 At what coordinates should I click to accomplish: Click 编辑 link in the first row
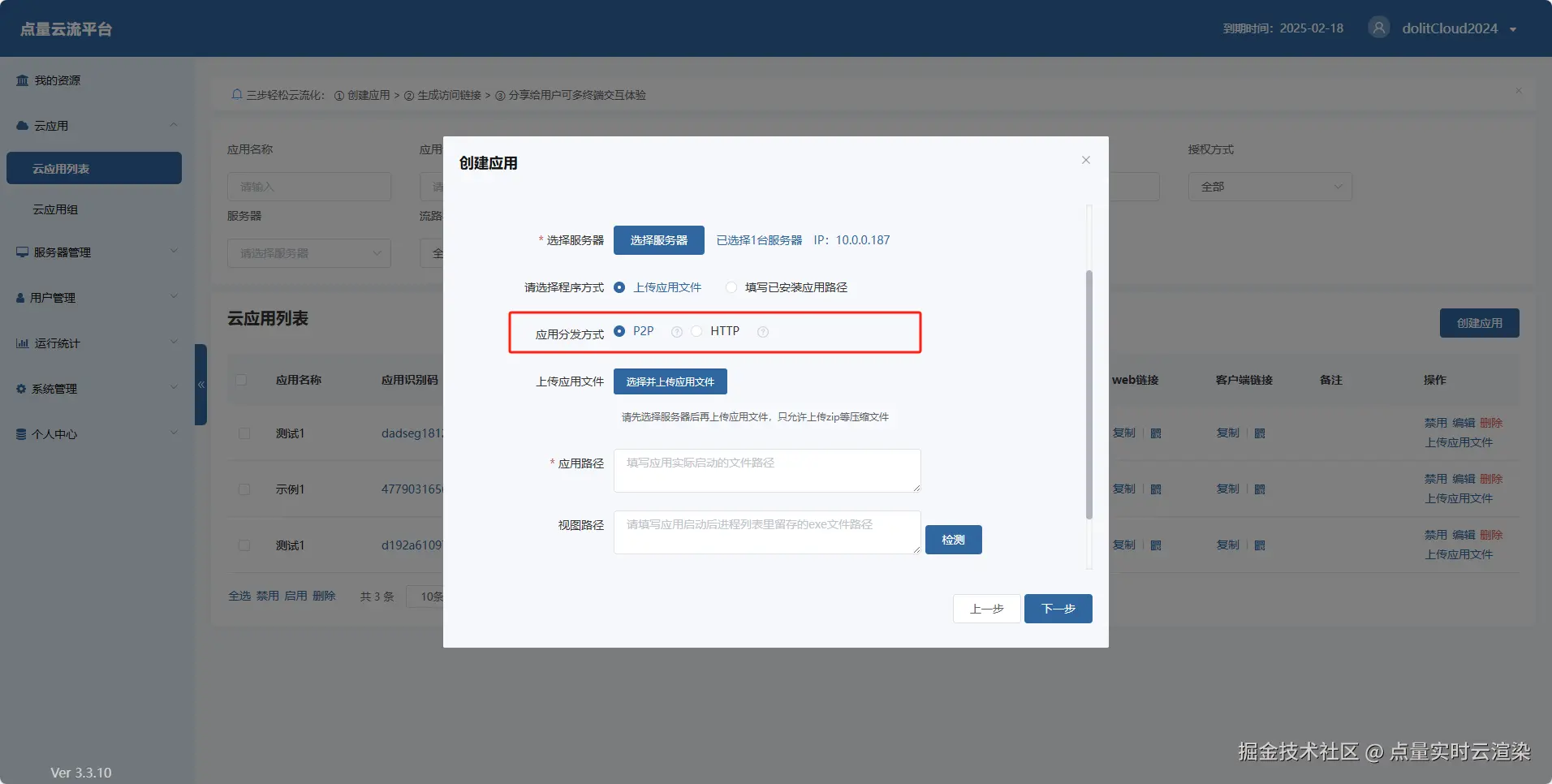pyautogui.click(x=1464, y=423)
